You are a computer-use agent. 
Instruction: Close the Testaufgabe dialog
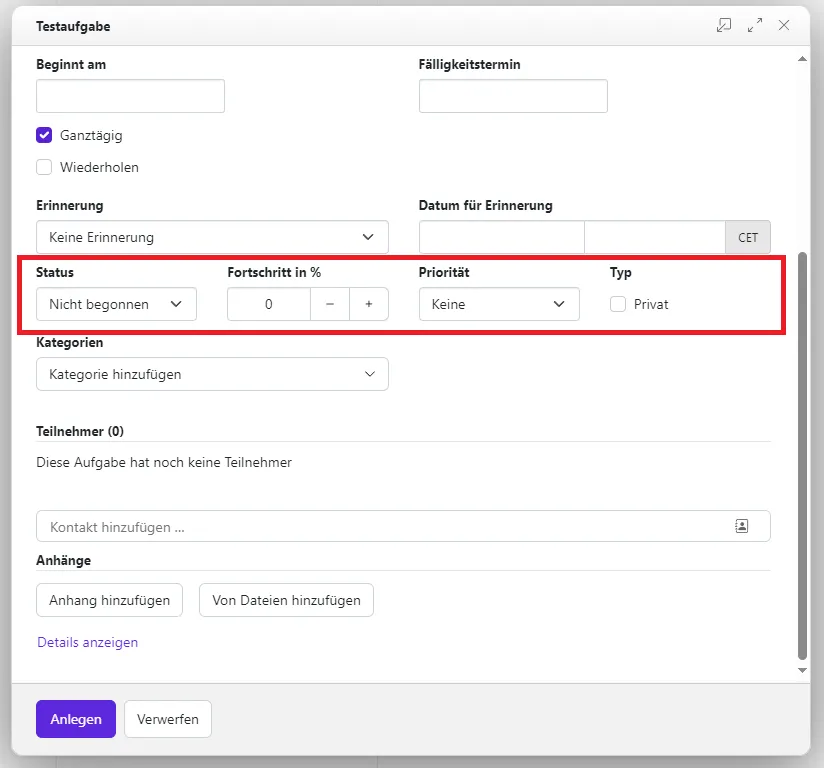tap(784, 26)
